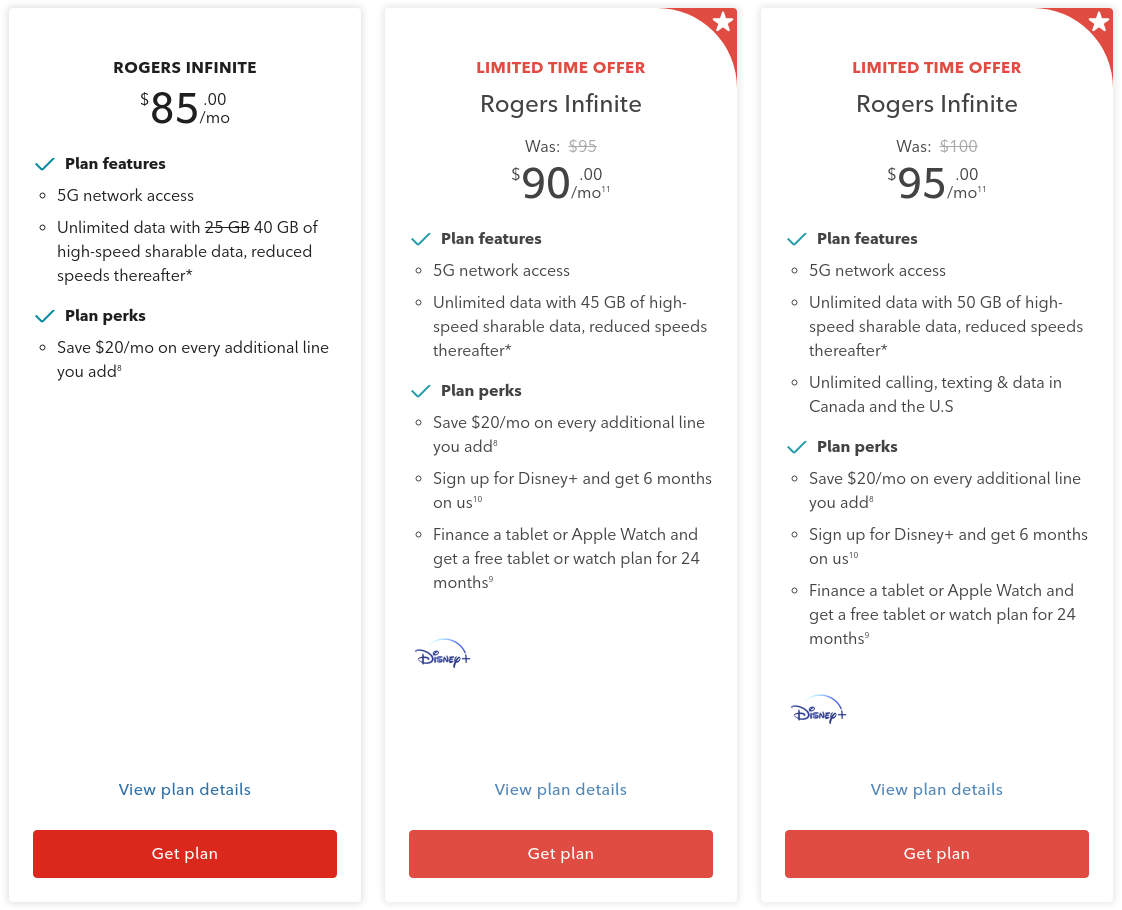This screenshot has height=910, width=1122.
Task: Click the Plan features checkmark in the $95 plan
Action: [797, 239]
